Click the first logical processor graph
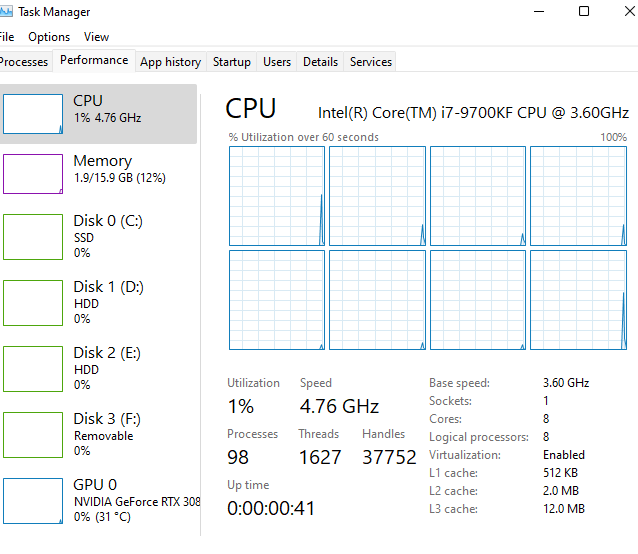This screenshot has width=638, height=554. (277, 196)
